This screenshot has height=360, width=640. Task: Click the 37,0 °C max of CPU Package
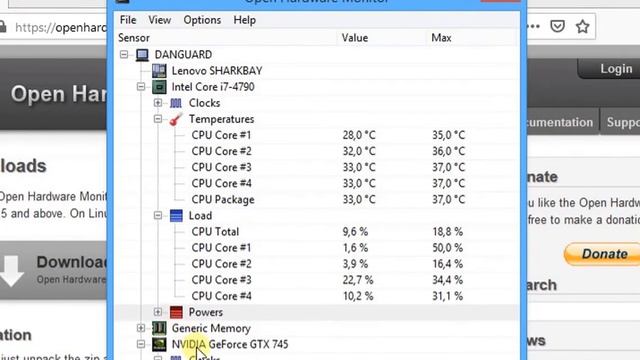coord(449,200)
